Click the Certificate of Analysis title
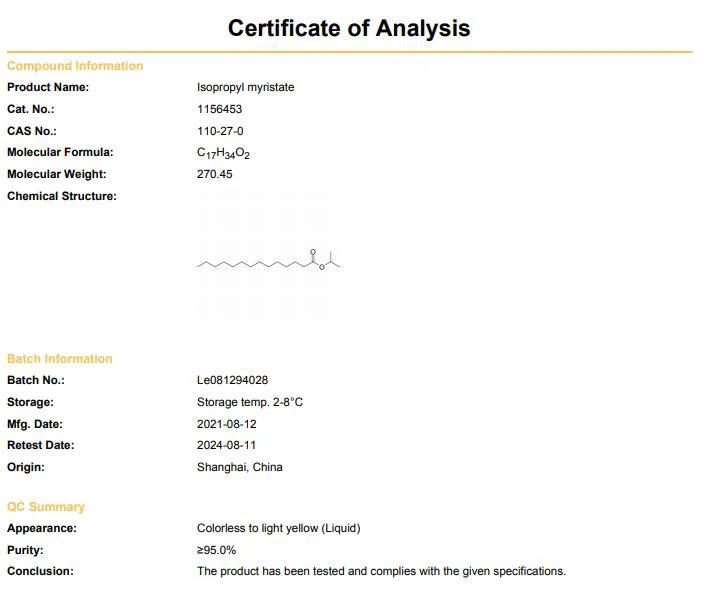Image resolution: width=706 pixels, height=596 pixels. click(x=349, y=28)
